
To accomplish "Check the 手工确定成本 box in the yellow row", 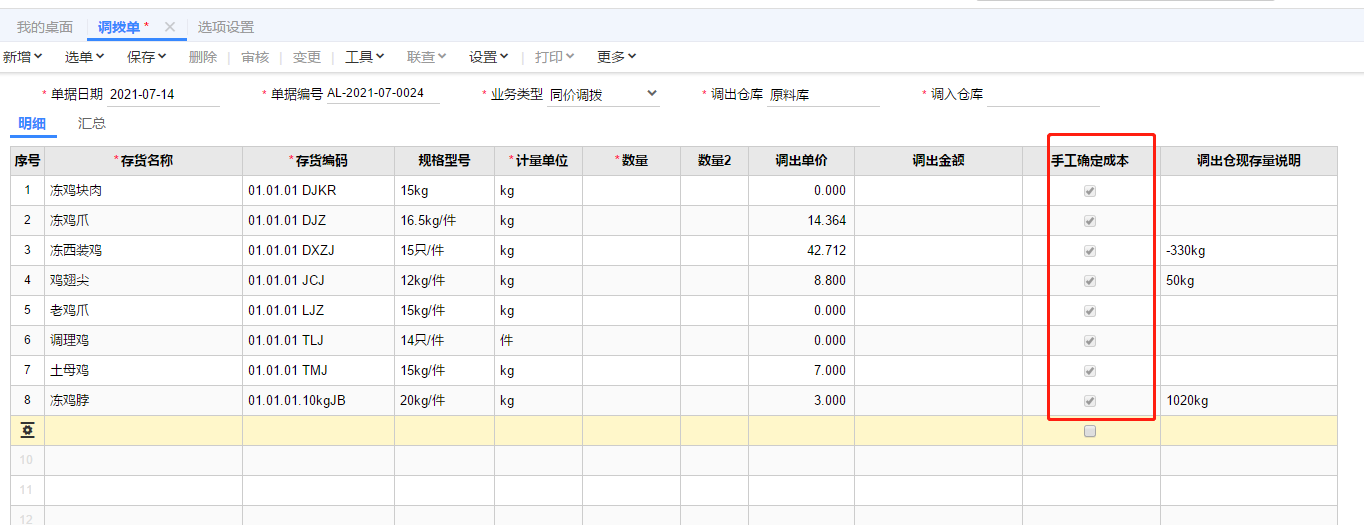I will point(1090,431).
